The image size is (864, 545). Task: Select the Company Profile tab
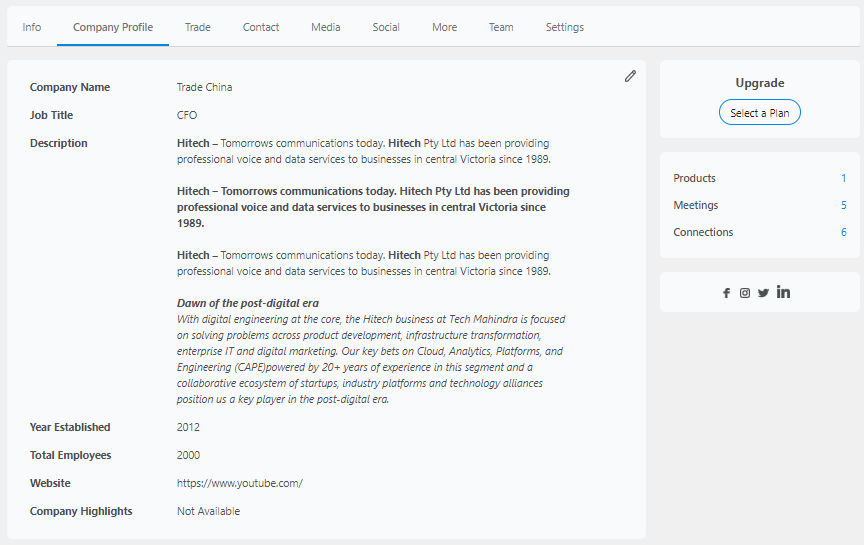coord(113,27)
